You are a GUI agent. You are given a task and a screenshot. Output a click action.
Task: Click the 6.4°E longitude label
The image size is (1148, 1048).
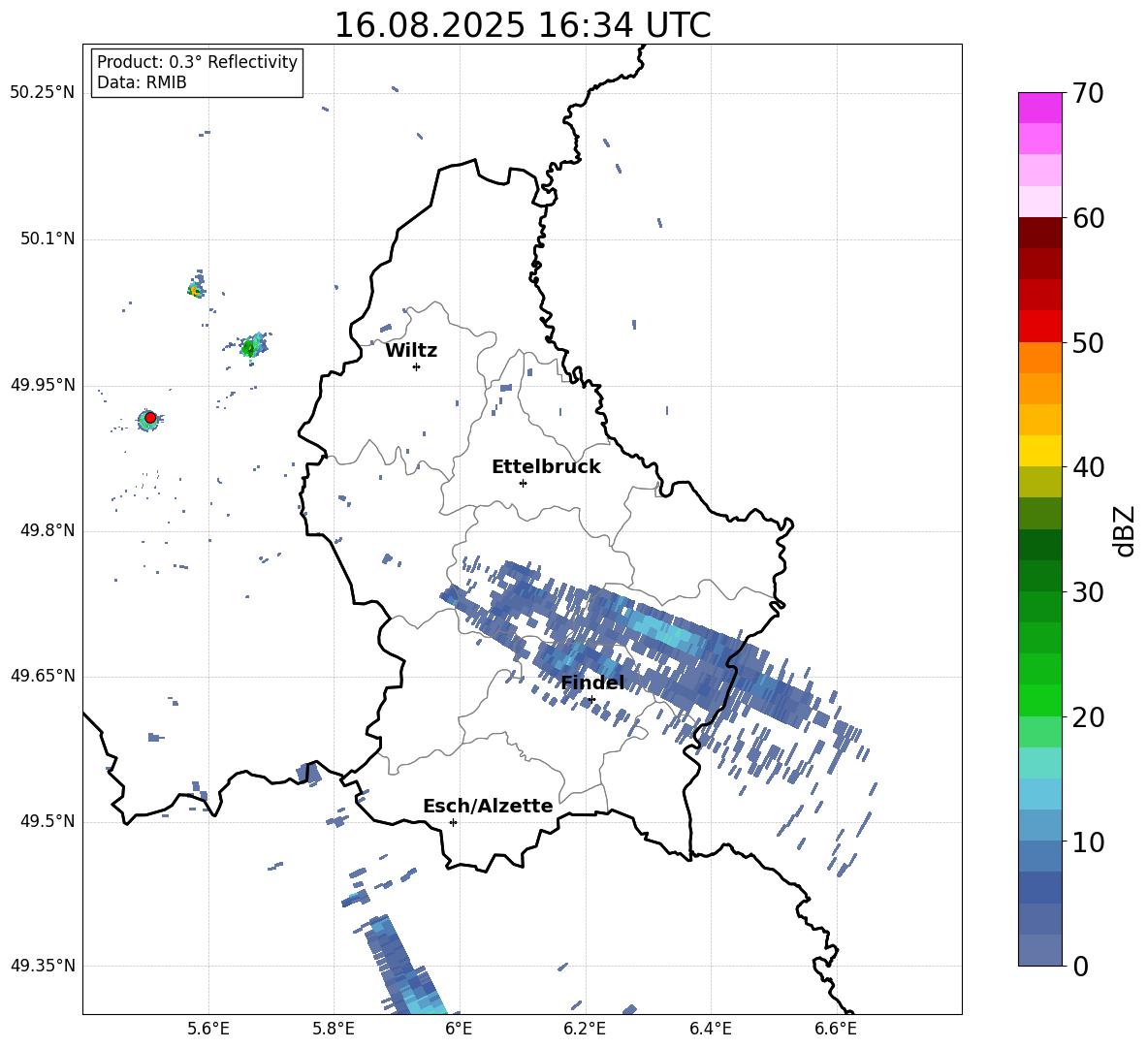point(710,1029)
